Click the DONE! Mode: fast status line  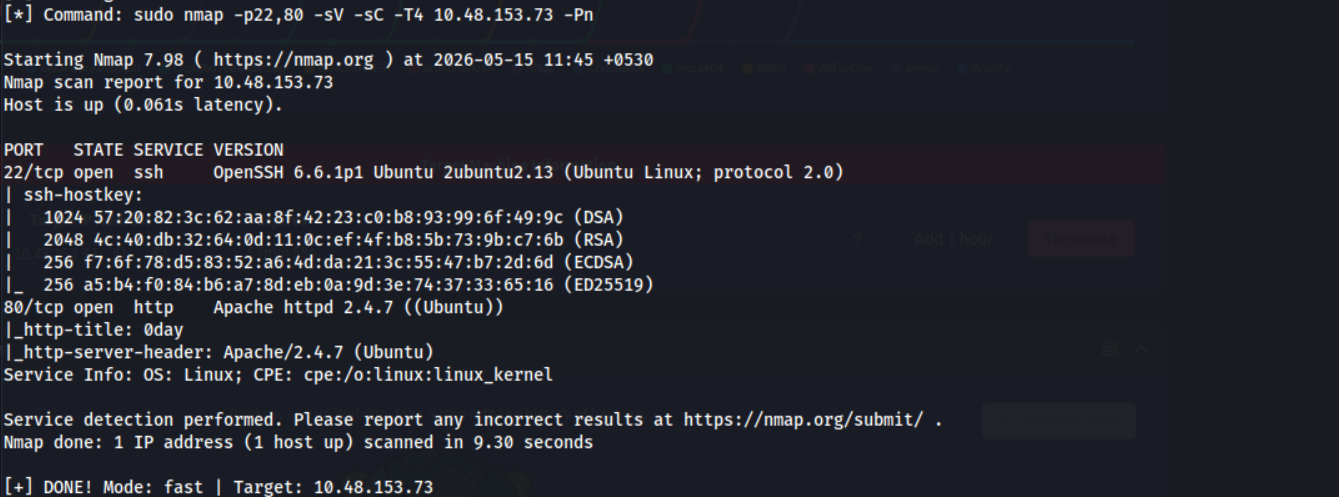218,487
